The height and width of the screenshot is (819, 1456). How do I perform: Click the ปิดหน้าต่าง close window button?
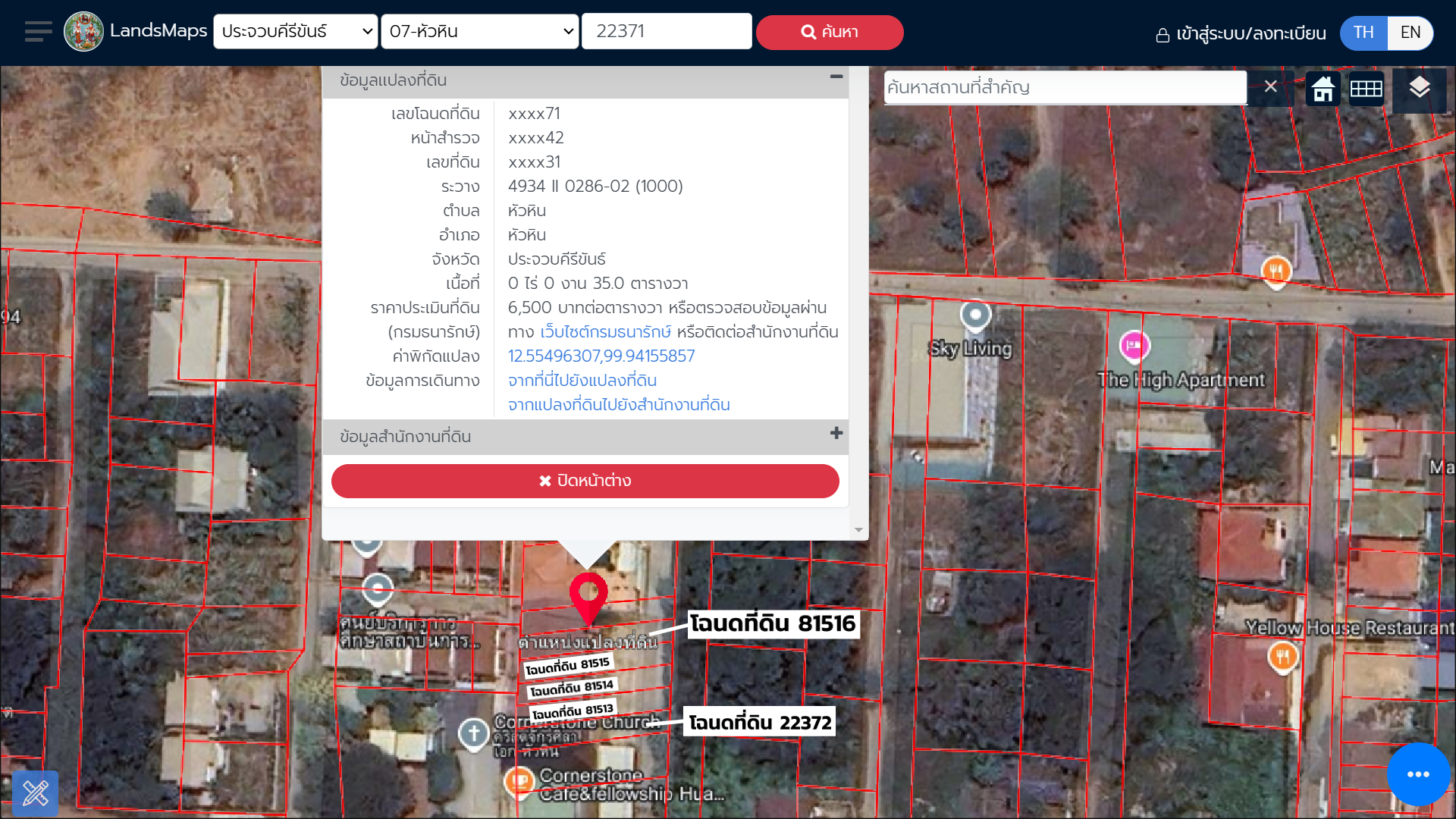tap(585, 481)
